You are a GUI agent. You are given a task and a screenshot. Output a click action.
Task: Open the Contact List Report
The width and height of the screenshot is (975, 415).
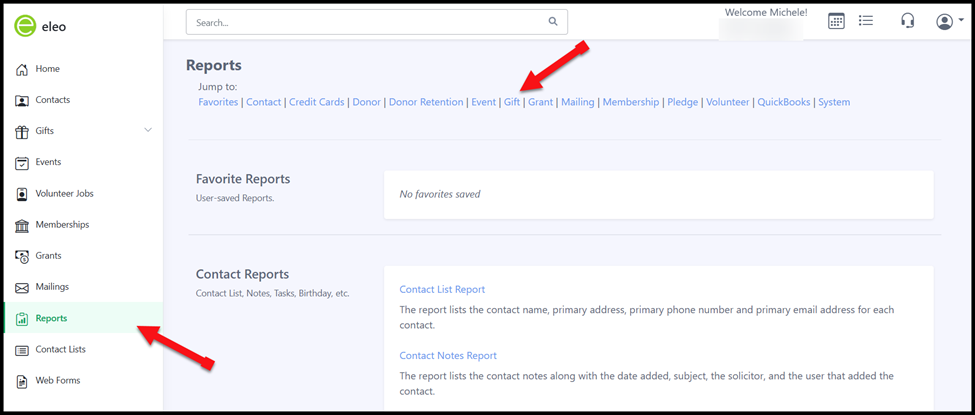442,289
